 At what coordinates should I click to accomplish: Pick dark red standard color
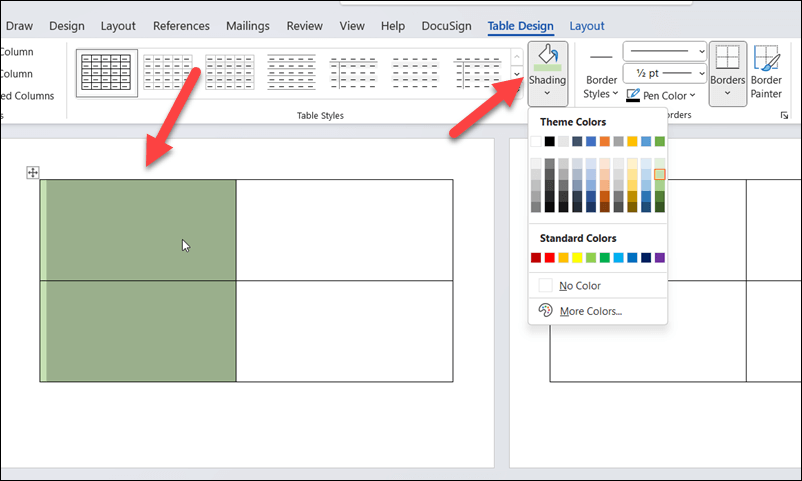click(x=536, y=257)
